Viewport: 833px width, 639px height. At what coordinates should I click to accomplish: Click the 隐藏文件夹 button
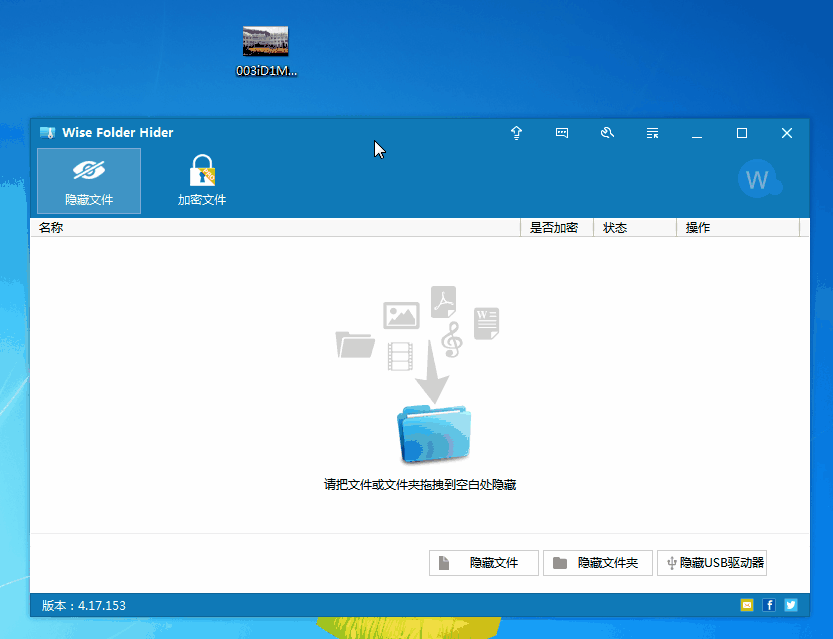coord(598,563)
